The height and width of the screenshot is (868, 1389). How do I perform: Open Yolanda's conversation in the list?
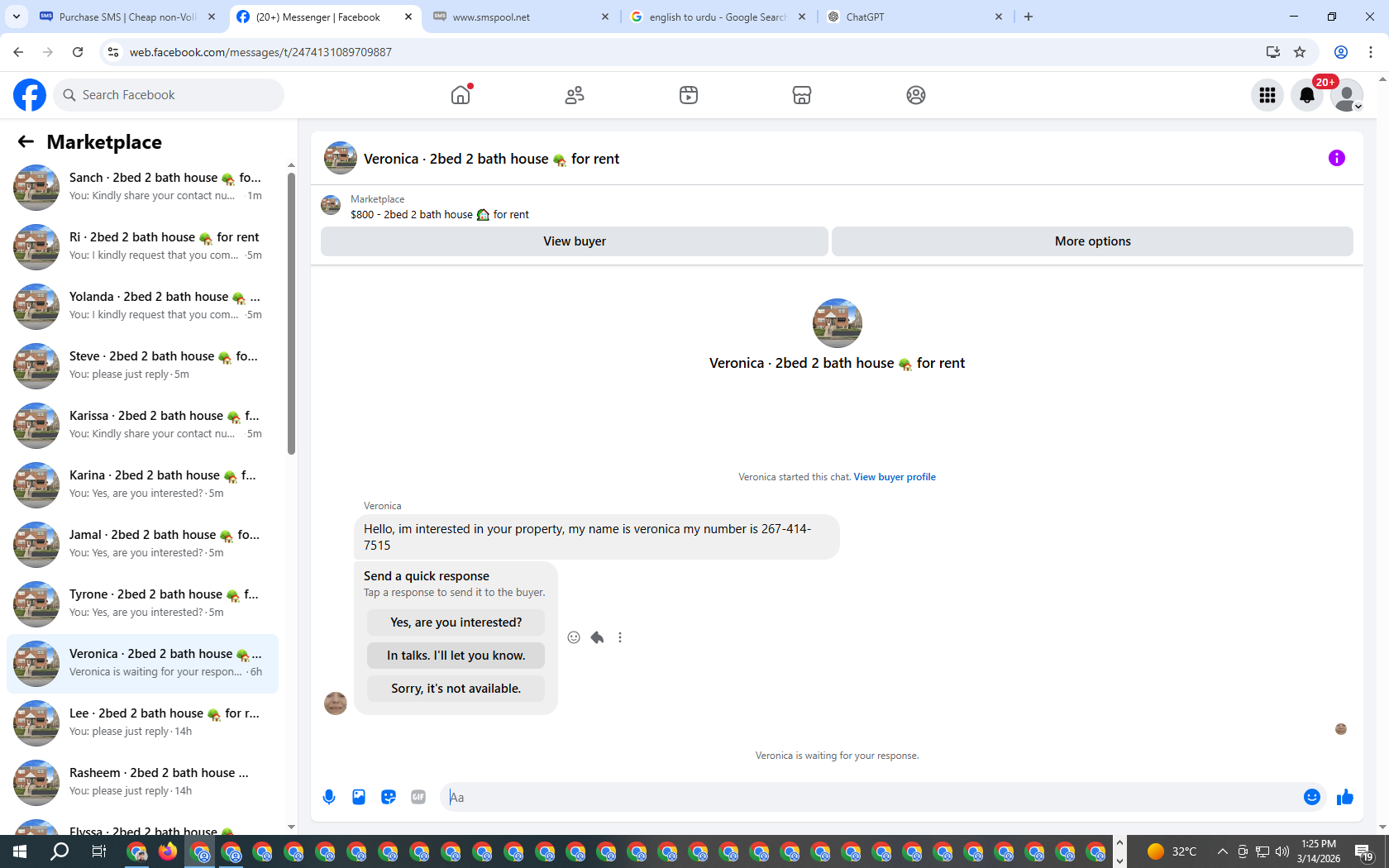coord(142,306)
